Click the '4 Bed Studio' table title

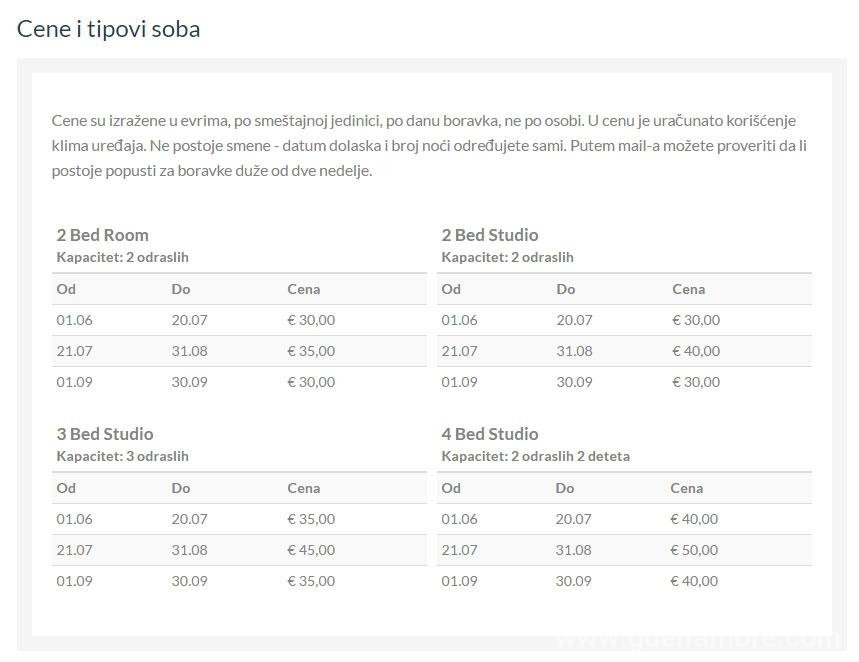489,434
